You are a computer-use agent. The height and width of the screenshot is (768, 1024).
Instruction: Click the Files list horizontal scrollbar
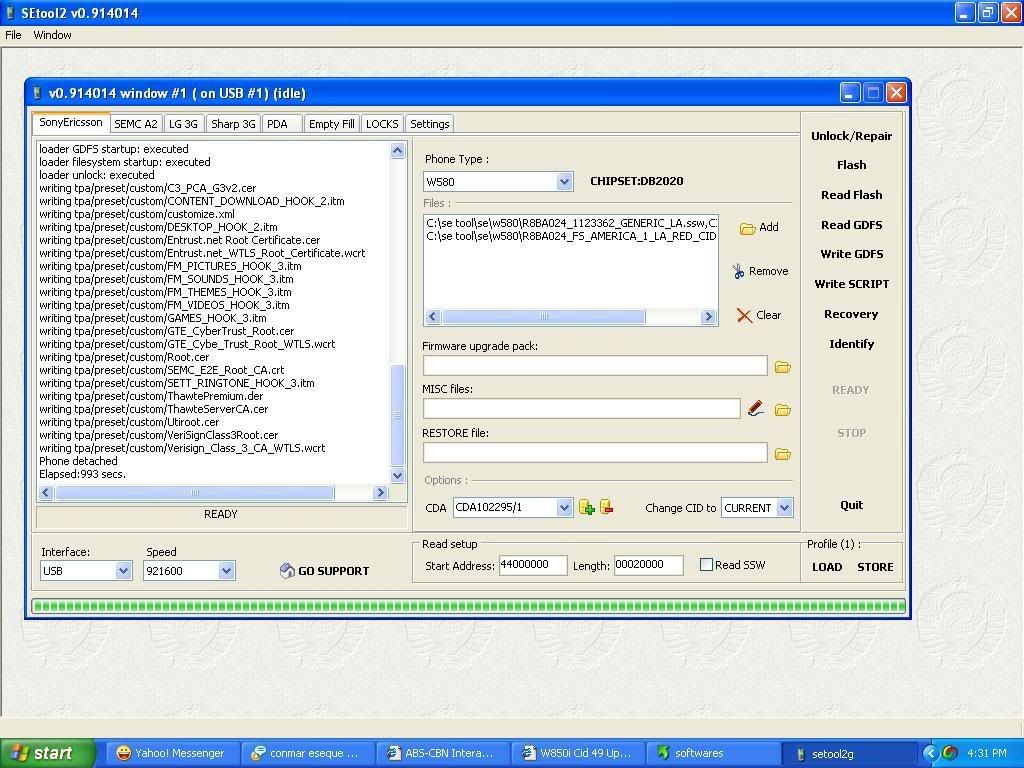pos(571,317)
